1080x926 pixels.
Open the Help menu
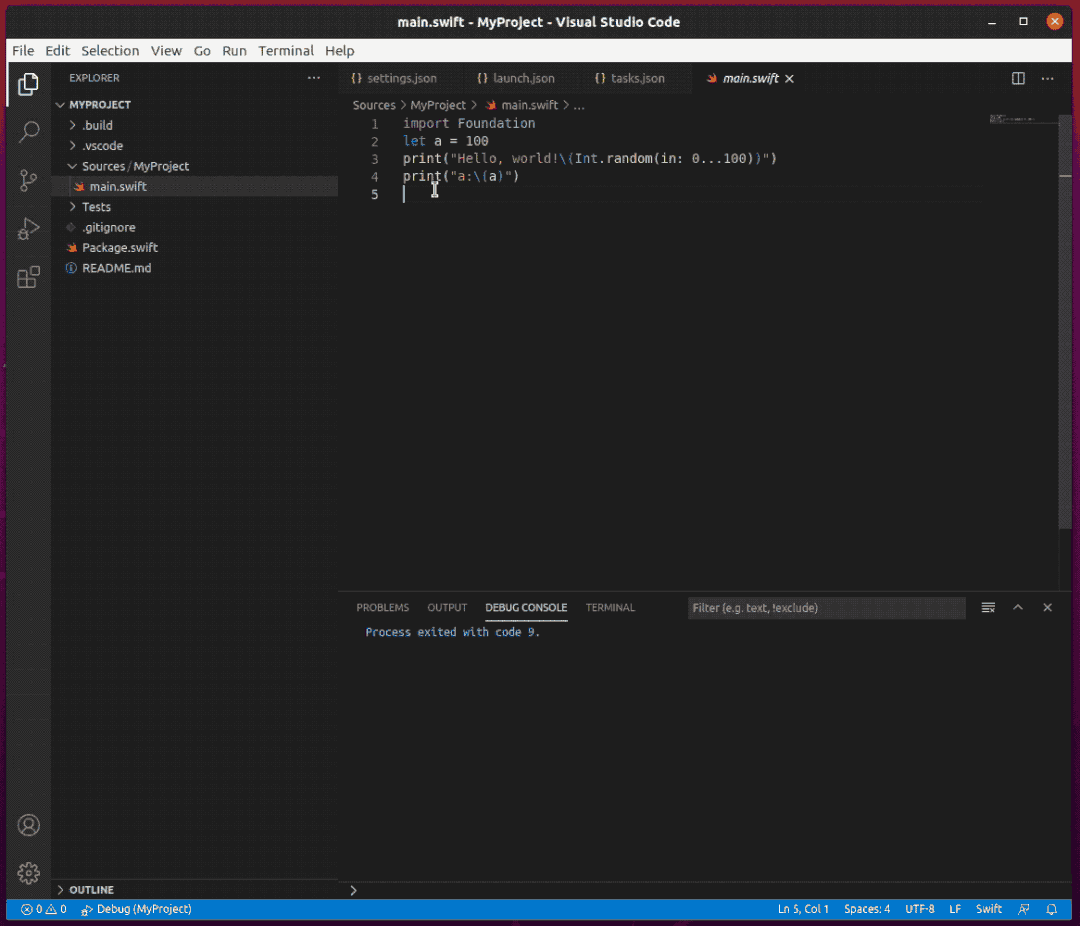coord(340,50)
